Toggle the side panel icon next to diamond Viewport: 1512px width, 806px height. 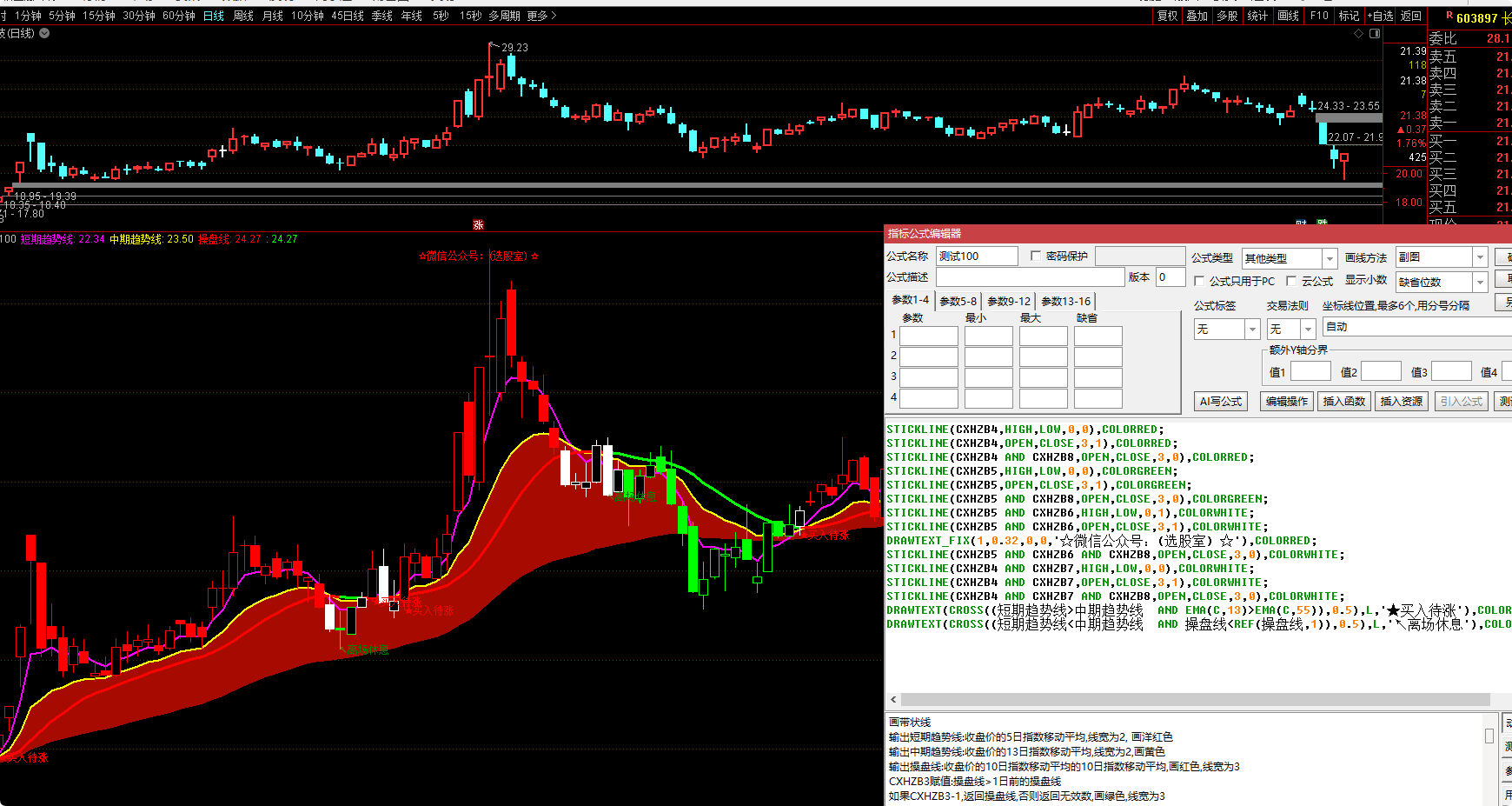tap(1375, 34)
